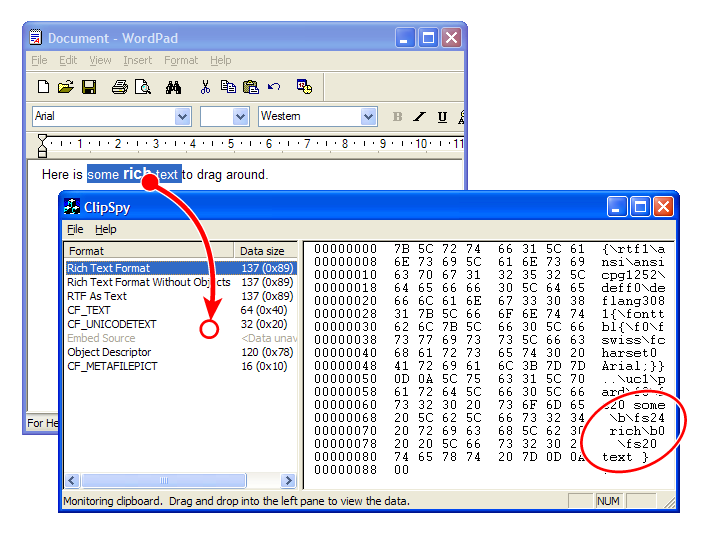Viewport: 701px width, 536px height.
Task: Open WordPad's Format menu
Action: point(181,61)
